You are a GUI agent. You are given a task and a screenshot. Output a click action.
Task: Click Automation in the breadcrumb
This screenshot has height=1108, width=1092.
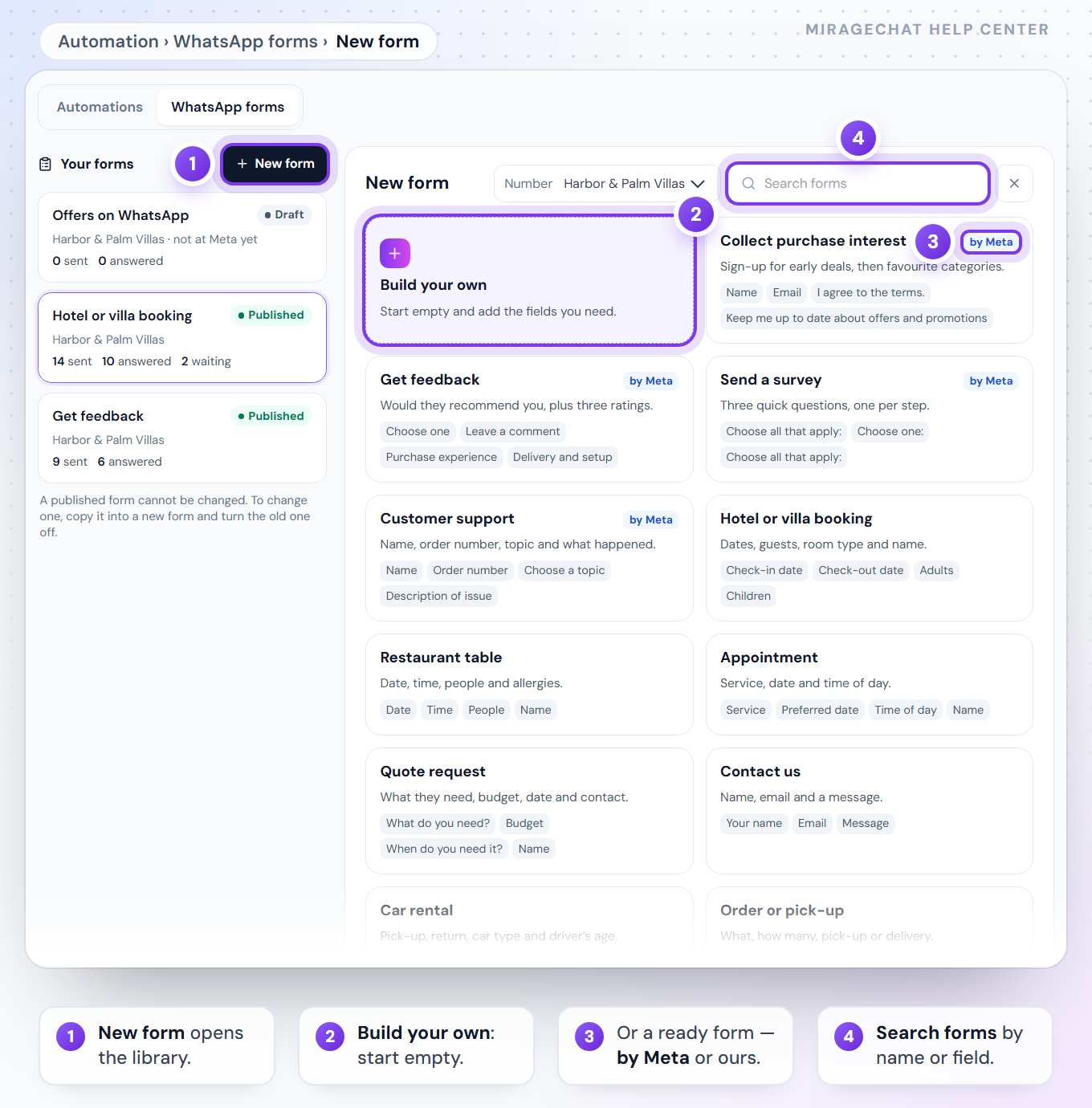click(108, 42)
